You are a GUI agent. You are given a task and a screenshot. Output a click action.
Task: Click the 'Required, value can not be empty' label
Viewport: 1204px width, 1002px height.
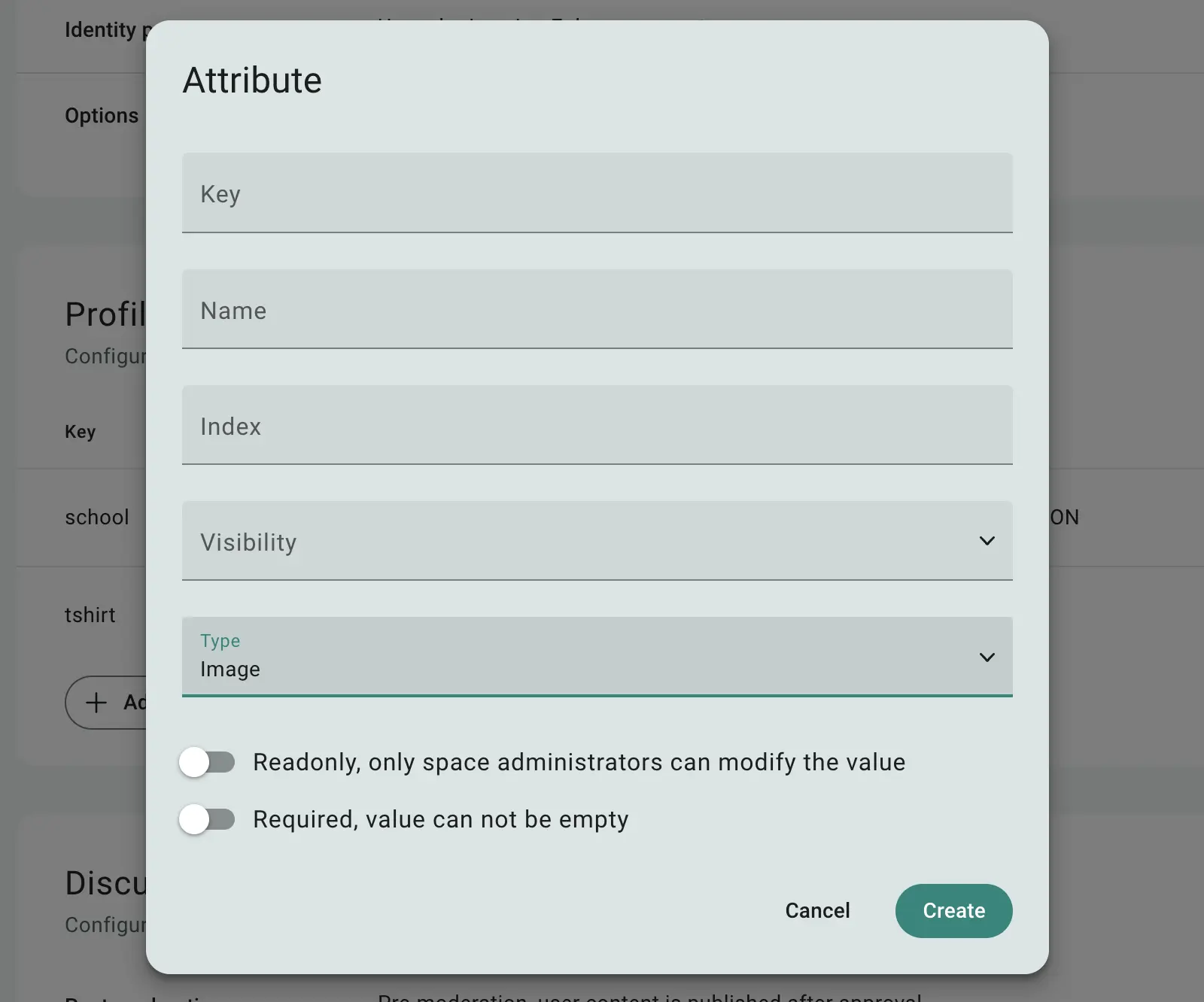click(440, 819)
